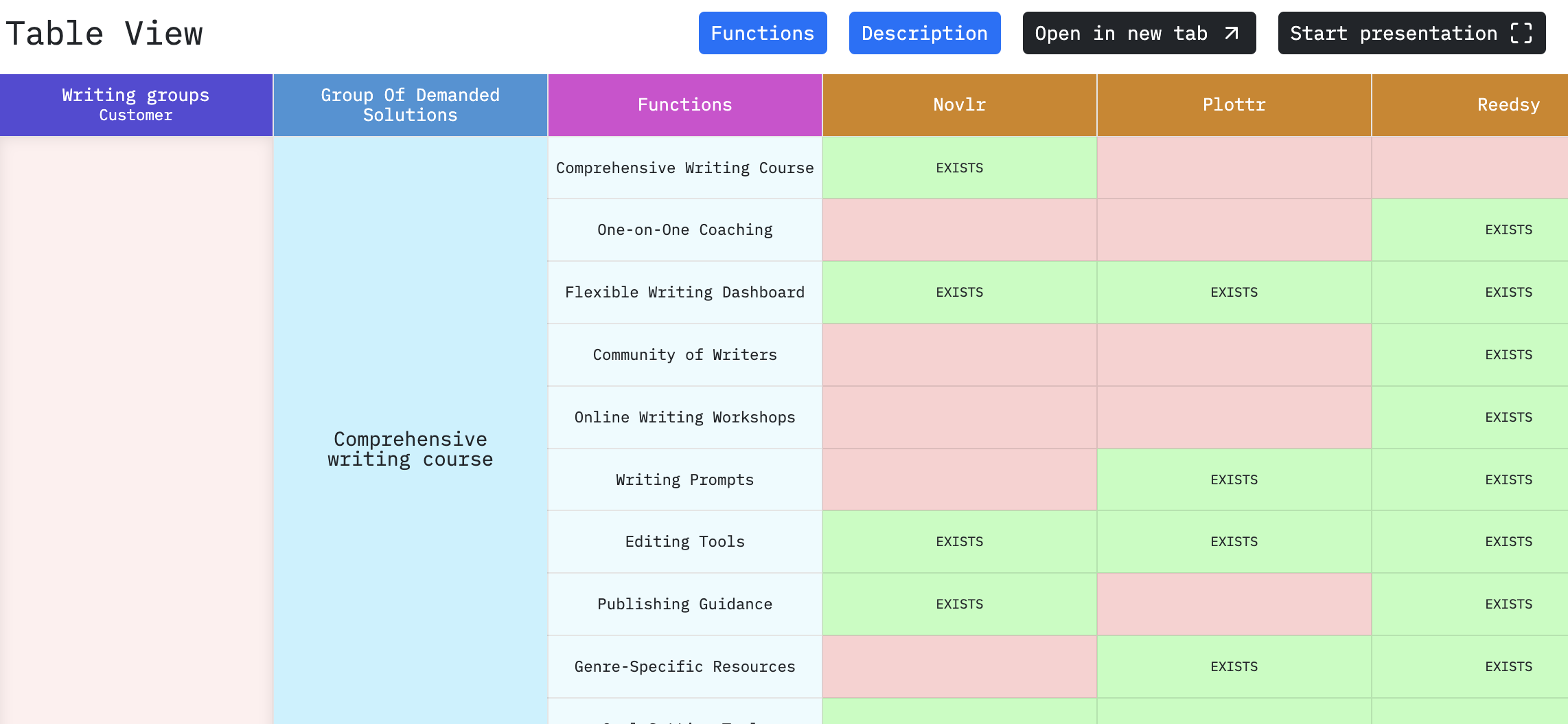1568x724 pixels.
Task: Click the One-on-One Coaching function row
Action: point(684,229)
